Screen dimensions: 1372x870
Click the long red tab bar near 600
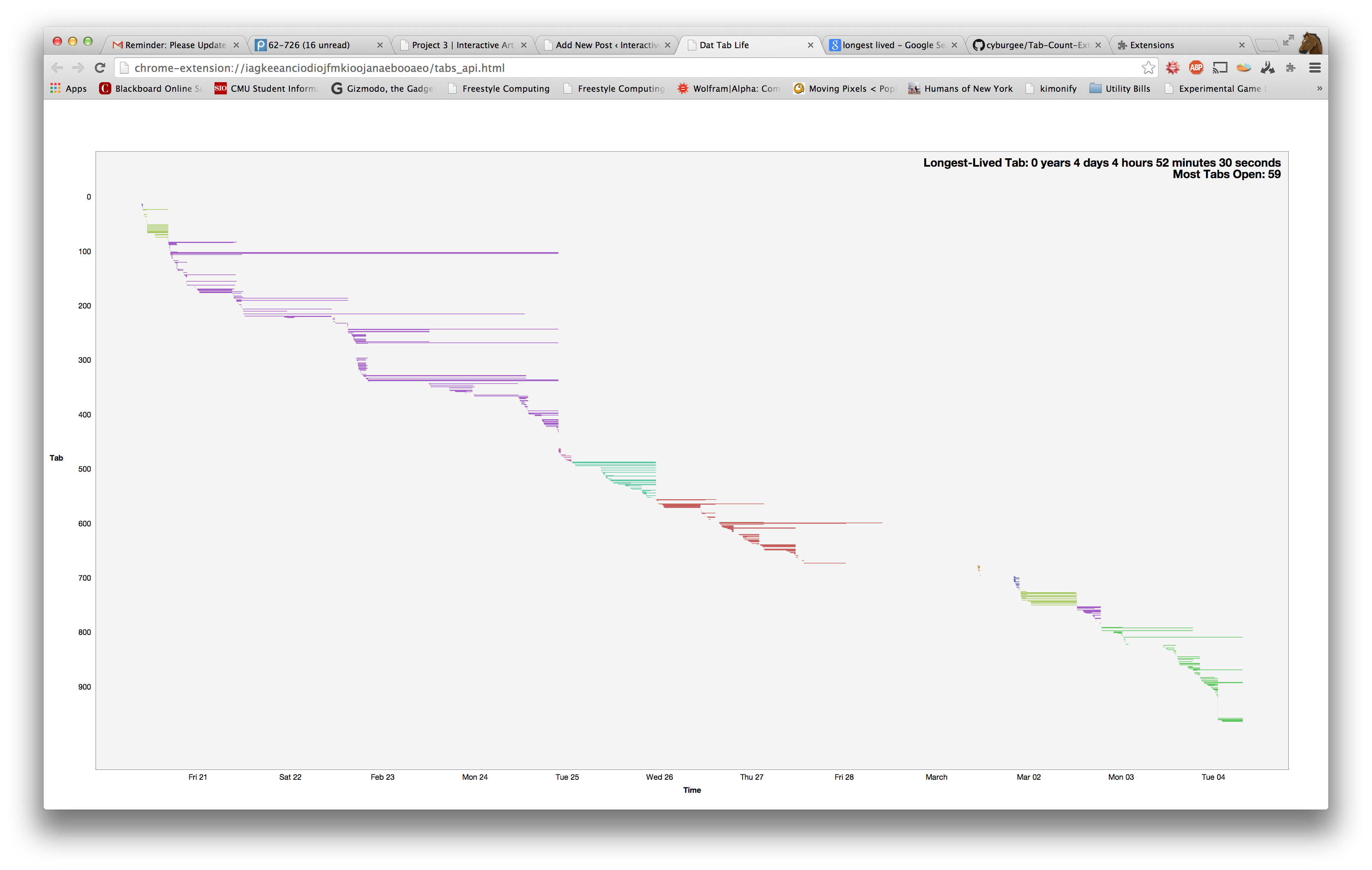coord(800,523)
